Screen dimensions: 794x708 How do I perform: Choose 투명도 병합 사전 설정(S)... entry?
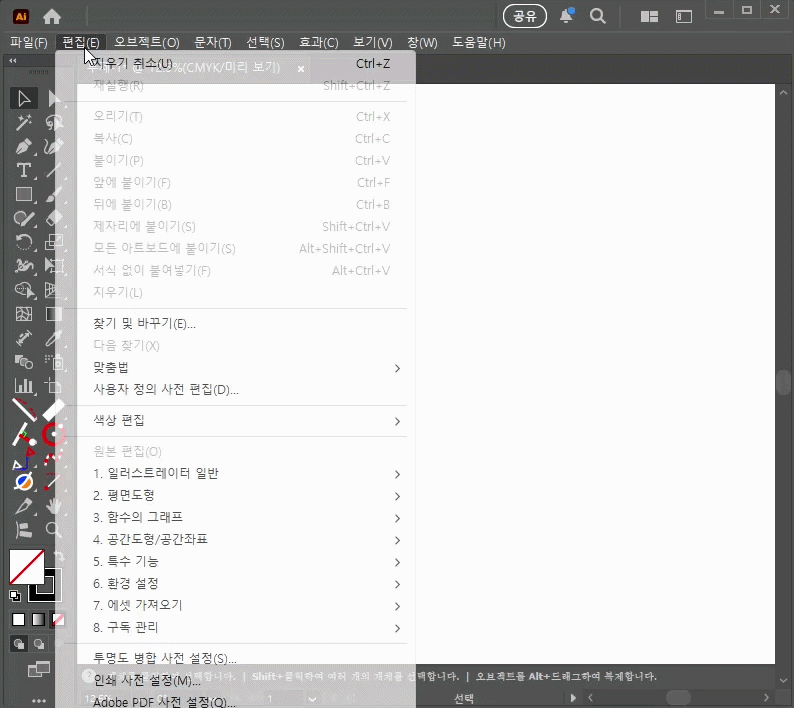[x=242, y=658]
